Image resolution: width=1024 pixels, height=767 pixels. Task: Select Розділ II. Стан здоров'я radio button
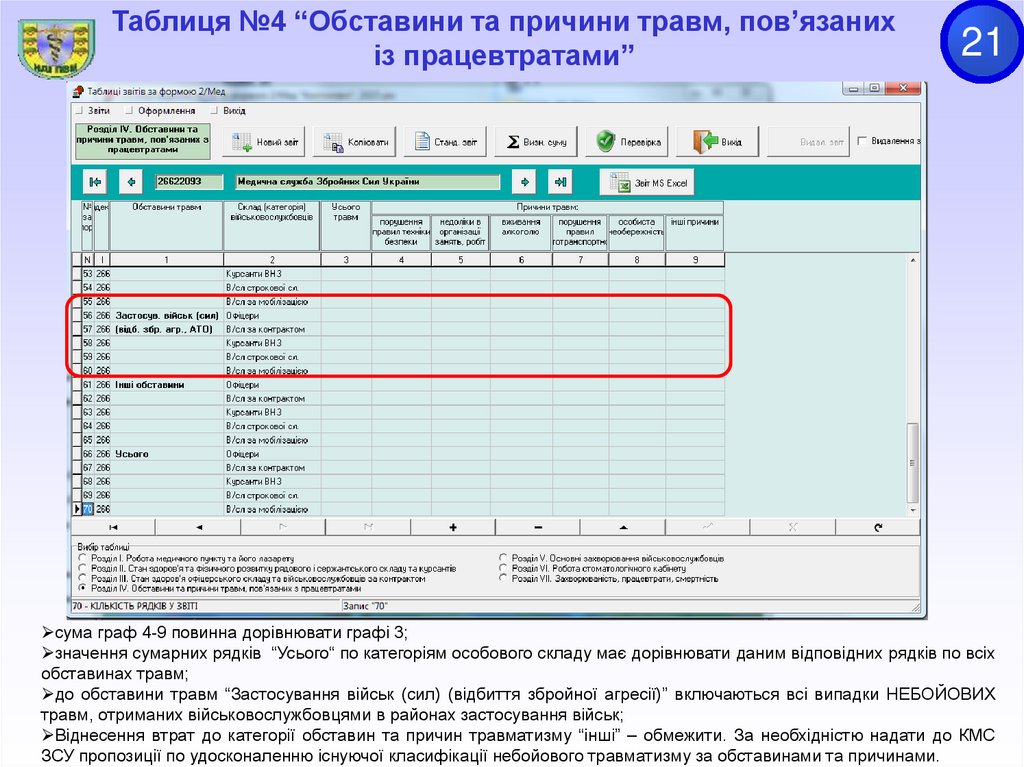pyautogui.click(x=82, y=568)
